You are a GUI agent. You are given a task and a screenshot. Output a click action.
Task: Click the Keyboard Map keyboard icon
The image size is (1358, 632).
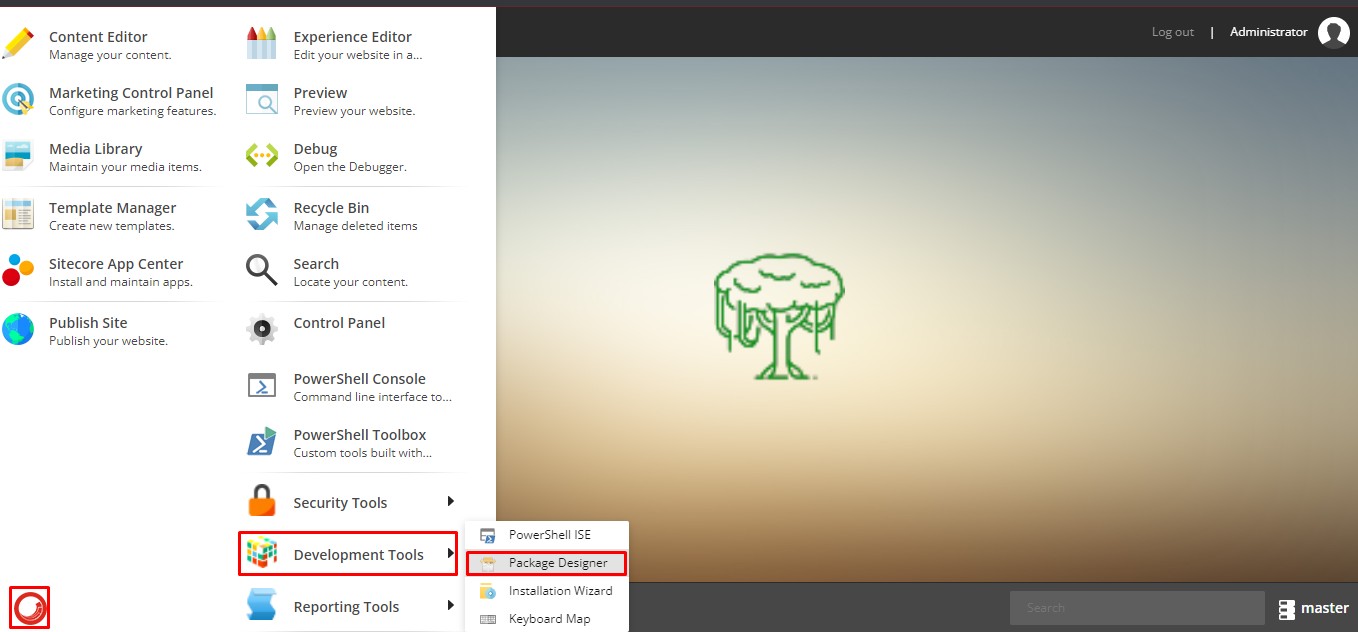click(488, 619)
